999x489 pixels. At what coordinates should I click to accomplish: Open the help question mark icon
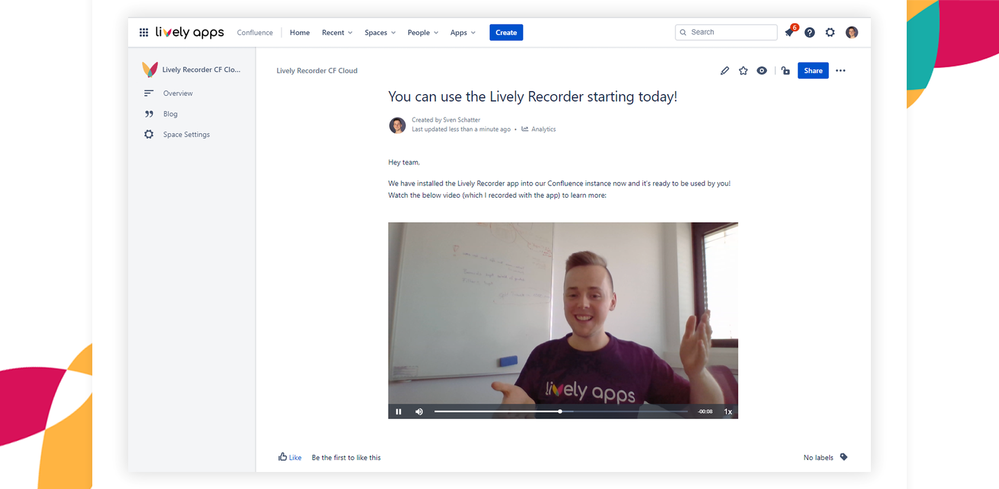pyautogui.click(x=809, y=32)
